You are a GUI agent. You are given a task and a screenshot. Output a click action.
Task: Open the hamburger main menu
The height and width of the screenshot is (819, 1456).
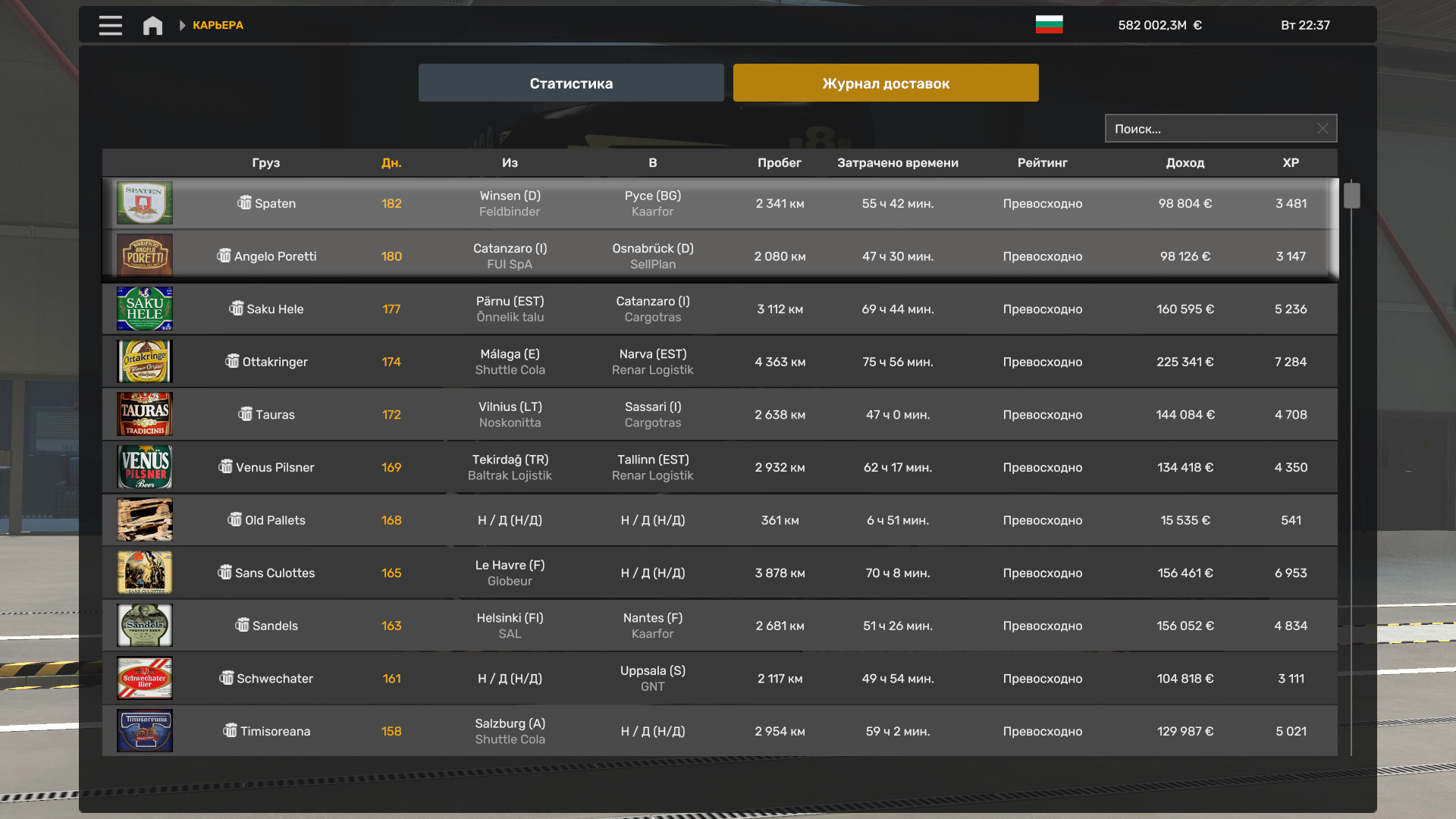[111, 25]
